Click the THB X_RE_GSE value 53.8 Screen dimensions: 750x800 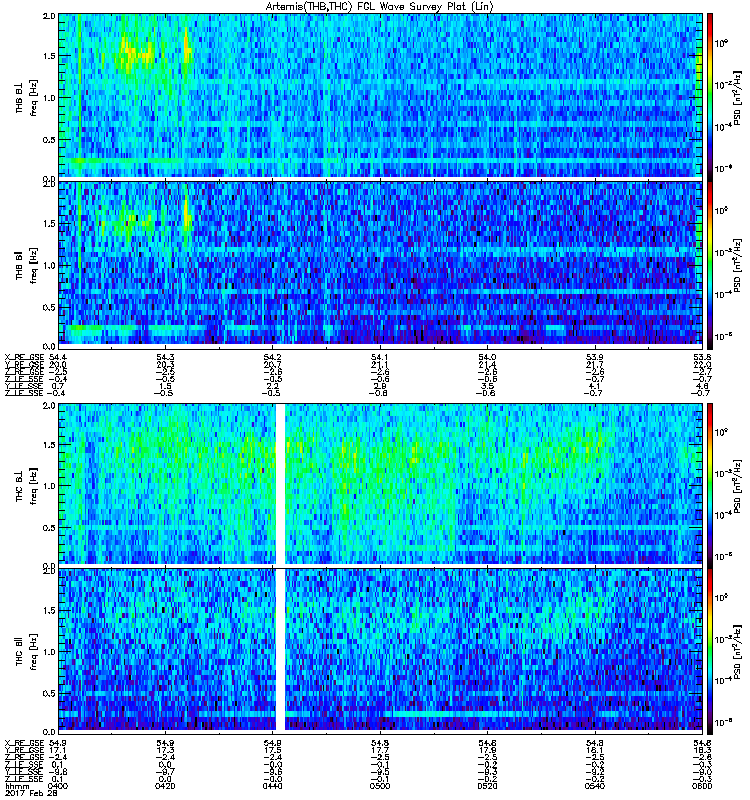coord(702,357)
